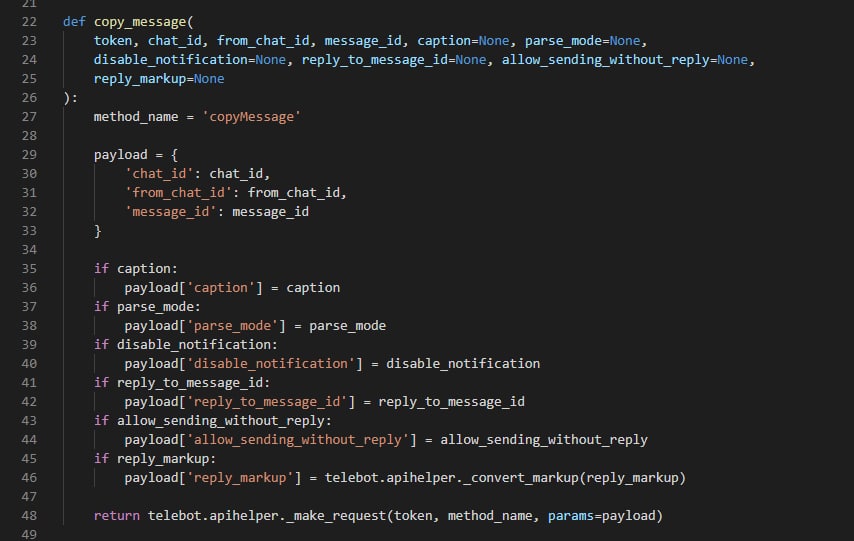Click the function name copy_message
The image size is (854, 541).
pyautogui.click(x=140, y=22)
